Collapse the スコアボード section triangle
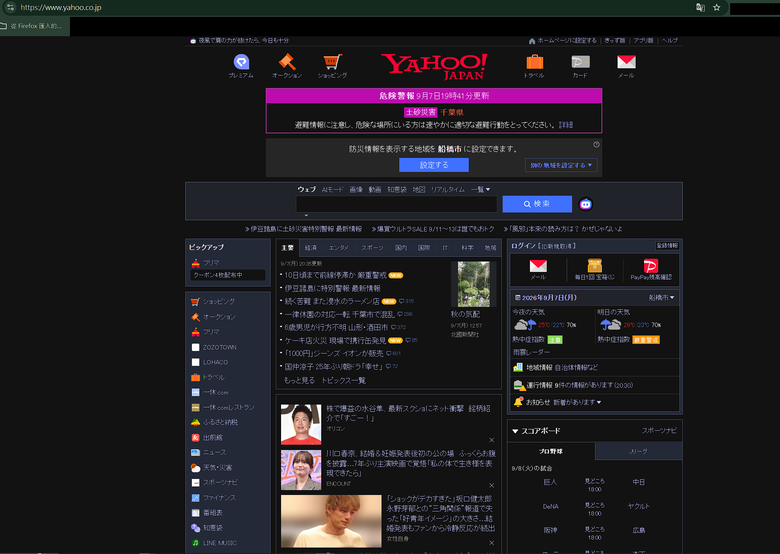The image size is (780, 554). coord(515,431)
